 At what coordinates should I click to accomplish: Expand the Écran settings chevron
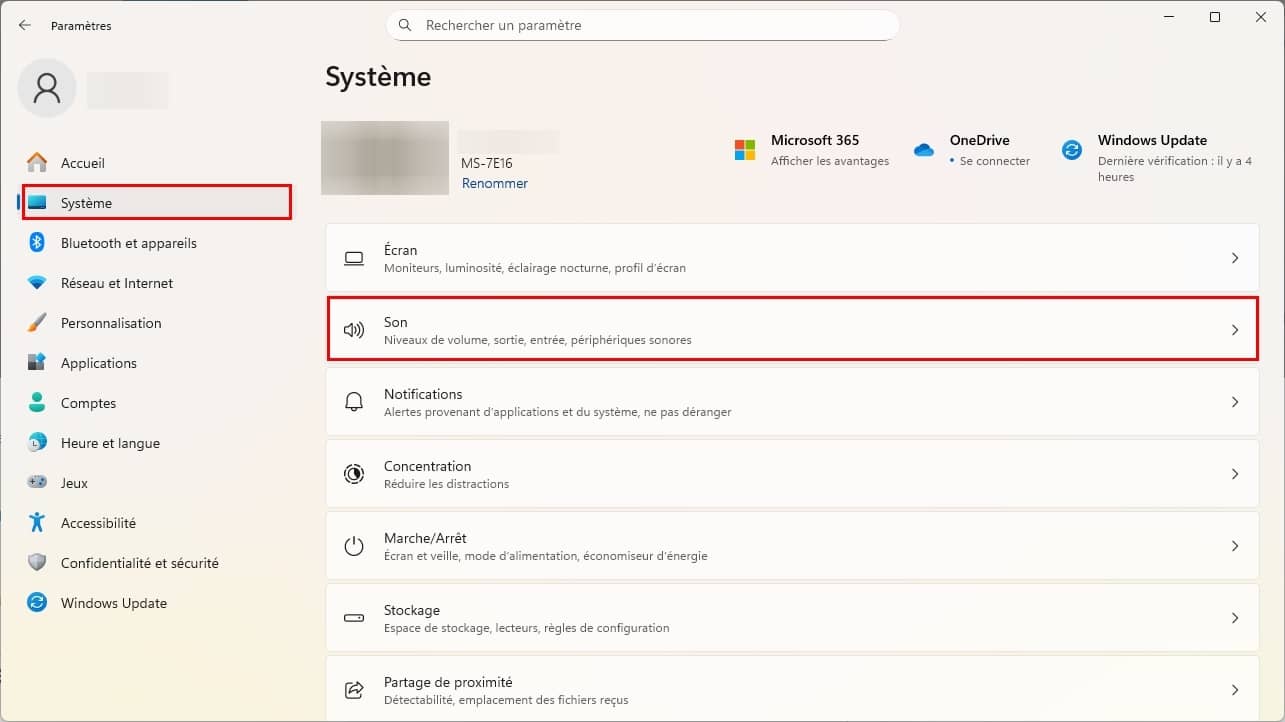point(1235,258)
